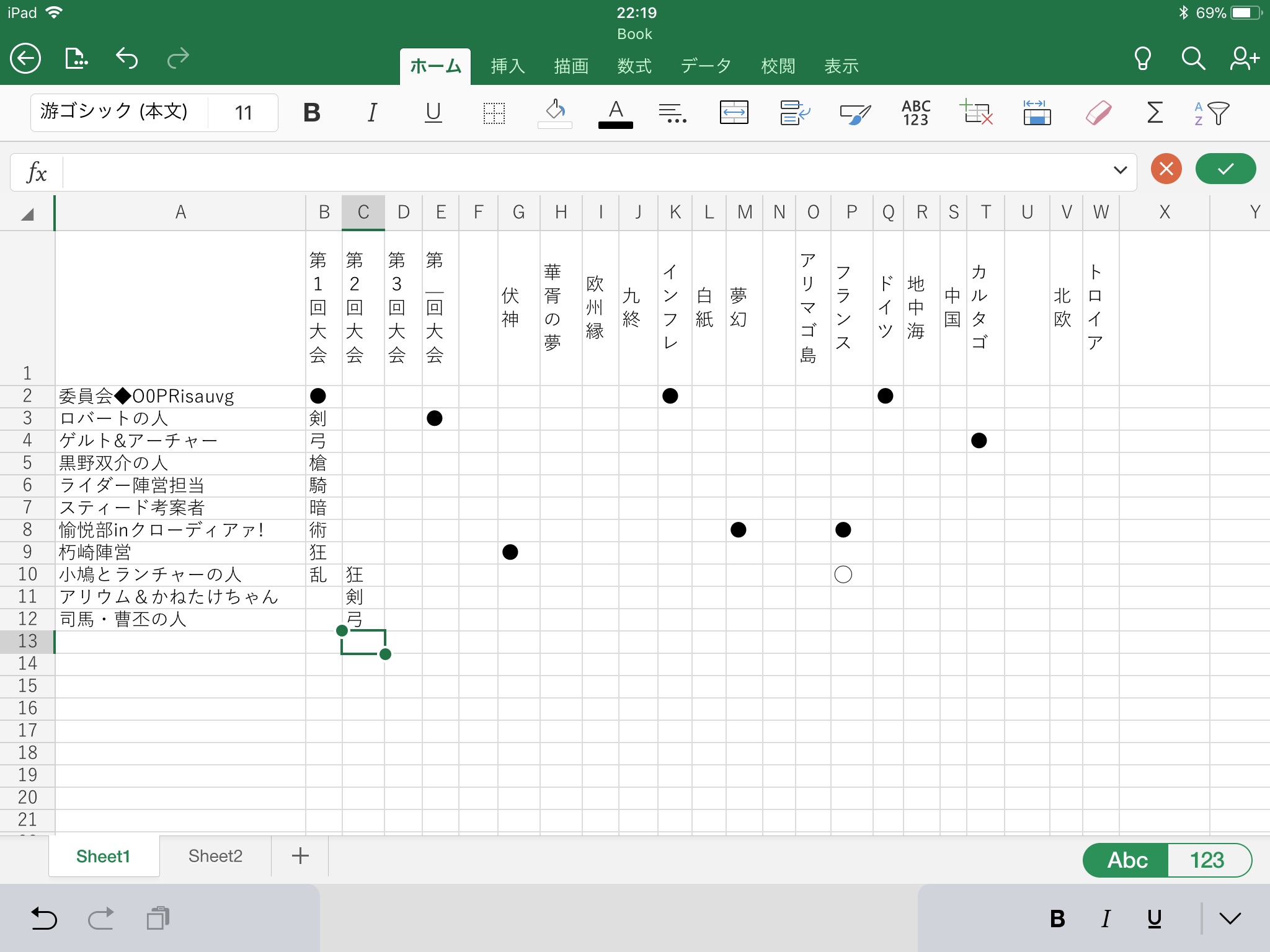Click the eraser clear icon
The image size is (1270, 952).
point(1098,113)
